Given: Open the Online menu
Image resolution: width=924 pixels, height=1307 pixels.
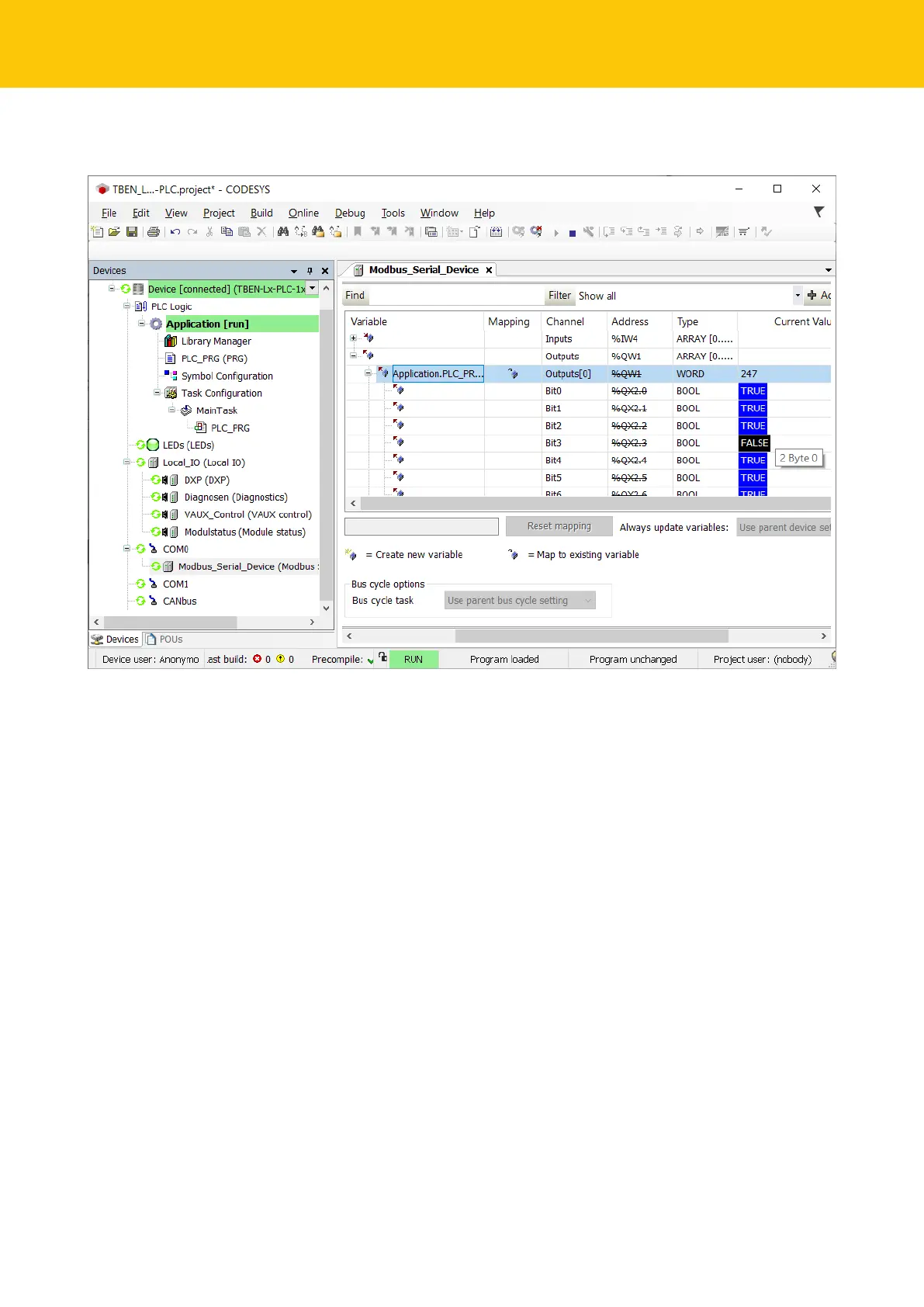Looking at the screenshot, I should (x=303, y=213).
